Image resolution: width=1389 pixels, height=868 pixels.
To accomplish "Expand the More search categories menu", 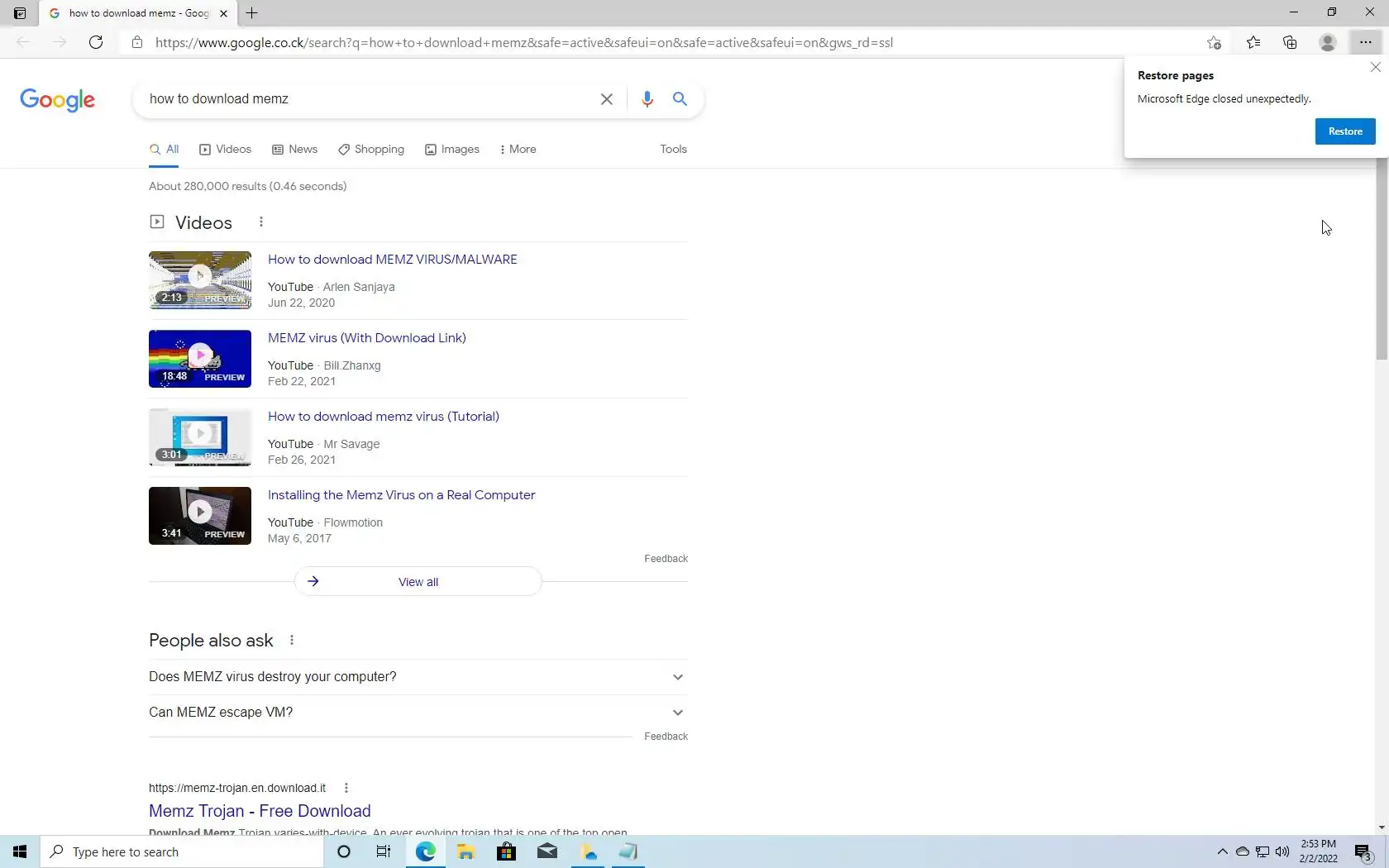I will pos(518,150).
